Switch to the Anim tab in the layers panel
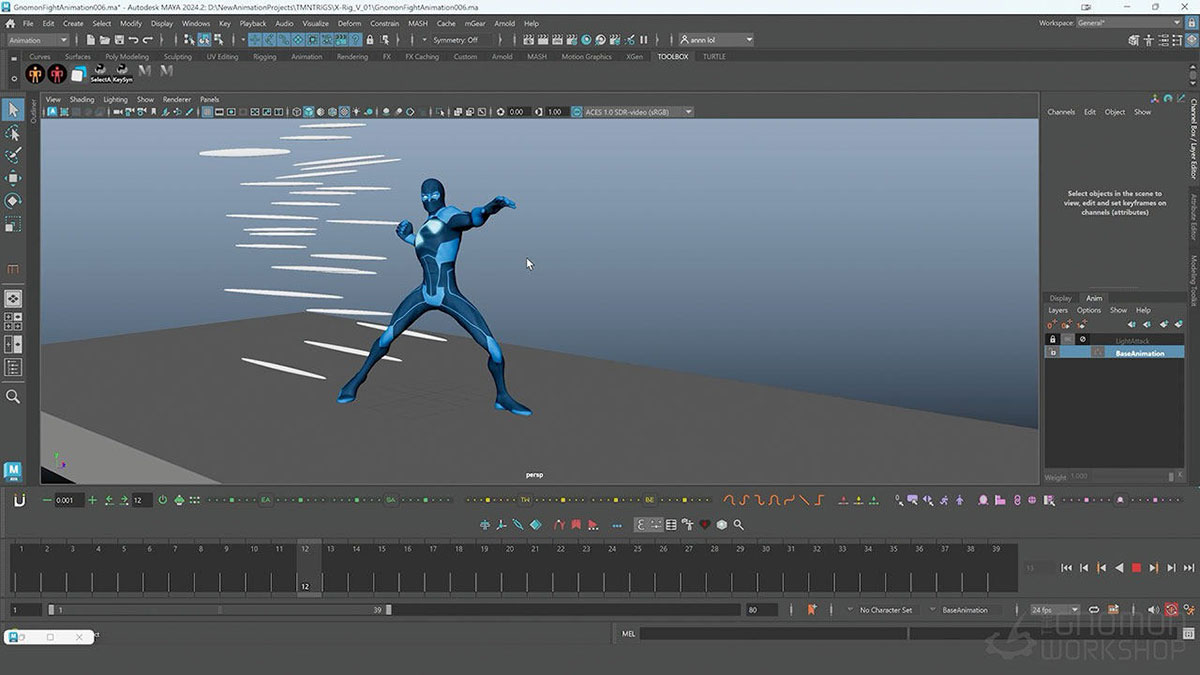Viewport: 1200px width, 675px height. coord(1093,297)
